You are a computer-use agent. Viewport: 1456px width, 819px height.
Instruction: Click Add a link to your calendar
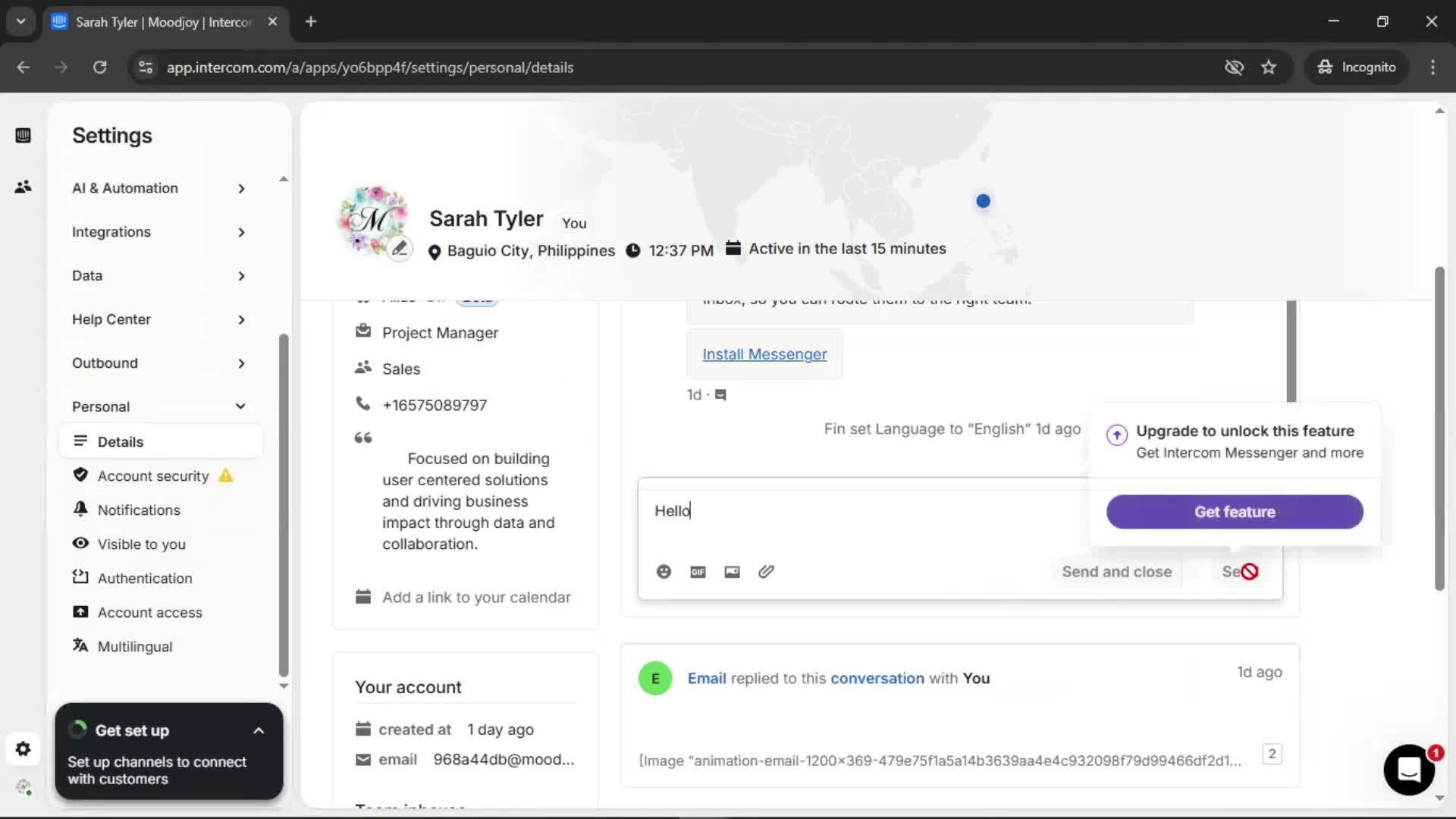476,598
